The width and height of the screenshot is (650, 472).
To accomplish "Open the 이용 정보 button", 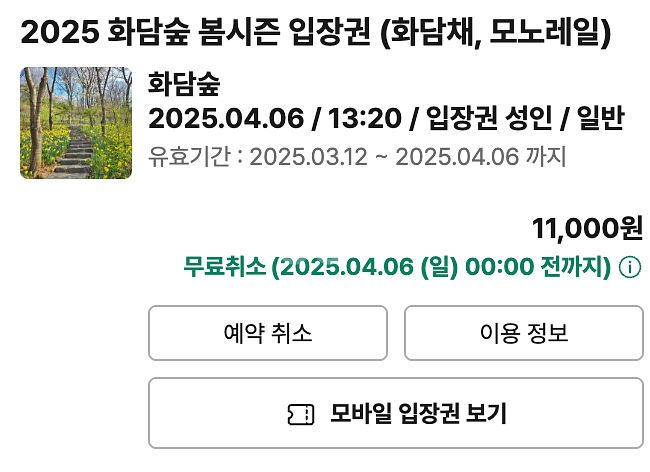I will [524, 333].
